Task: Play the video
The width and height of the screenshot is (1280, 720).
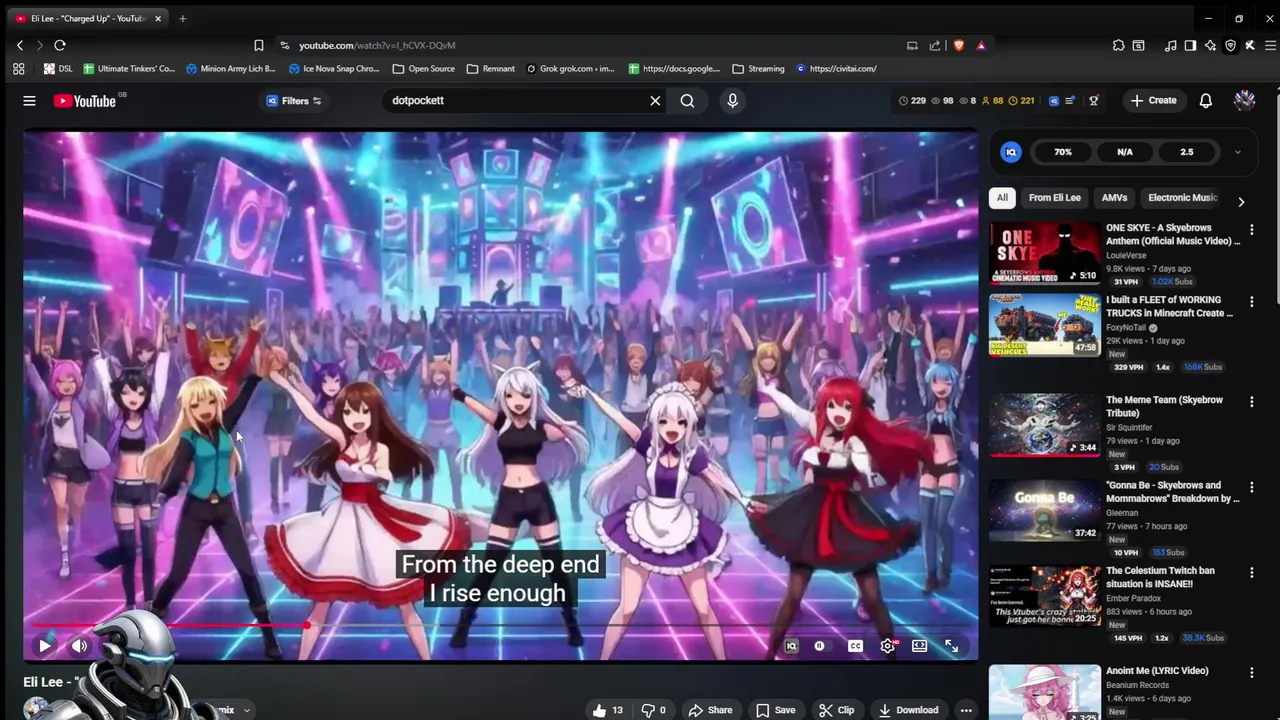Action: (x=45, y=646)
